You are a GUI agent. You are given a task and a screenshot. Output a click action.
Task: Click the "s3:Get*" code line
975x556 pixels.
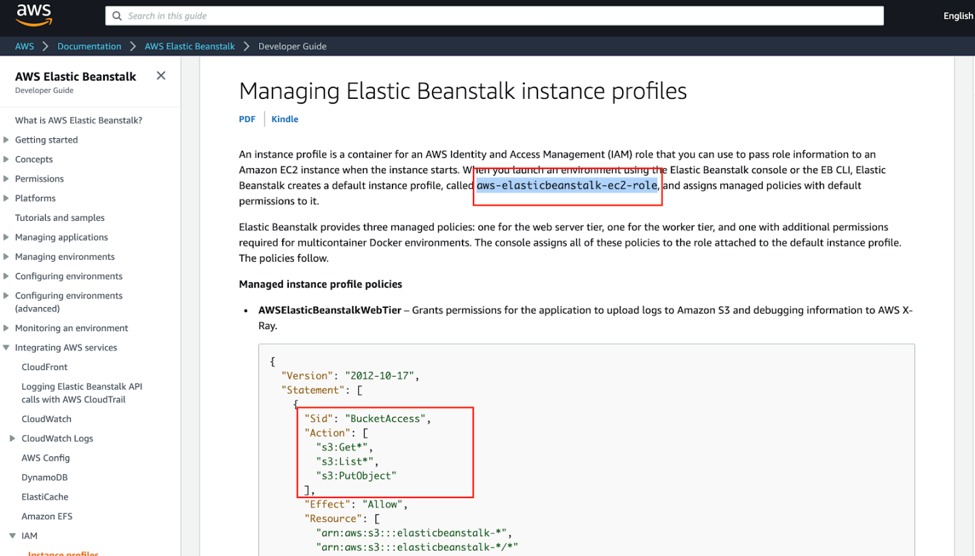pyautogui.click(x=344, y=447)
